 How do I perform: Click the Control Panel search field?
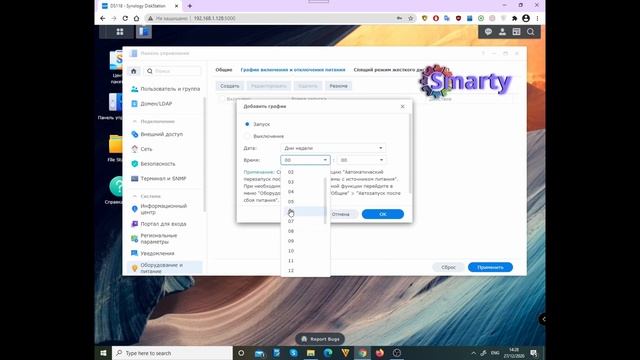tap(173, 71)
